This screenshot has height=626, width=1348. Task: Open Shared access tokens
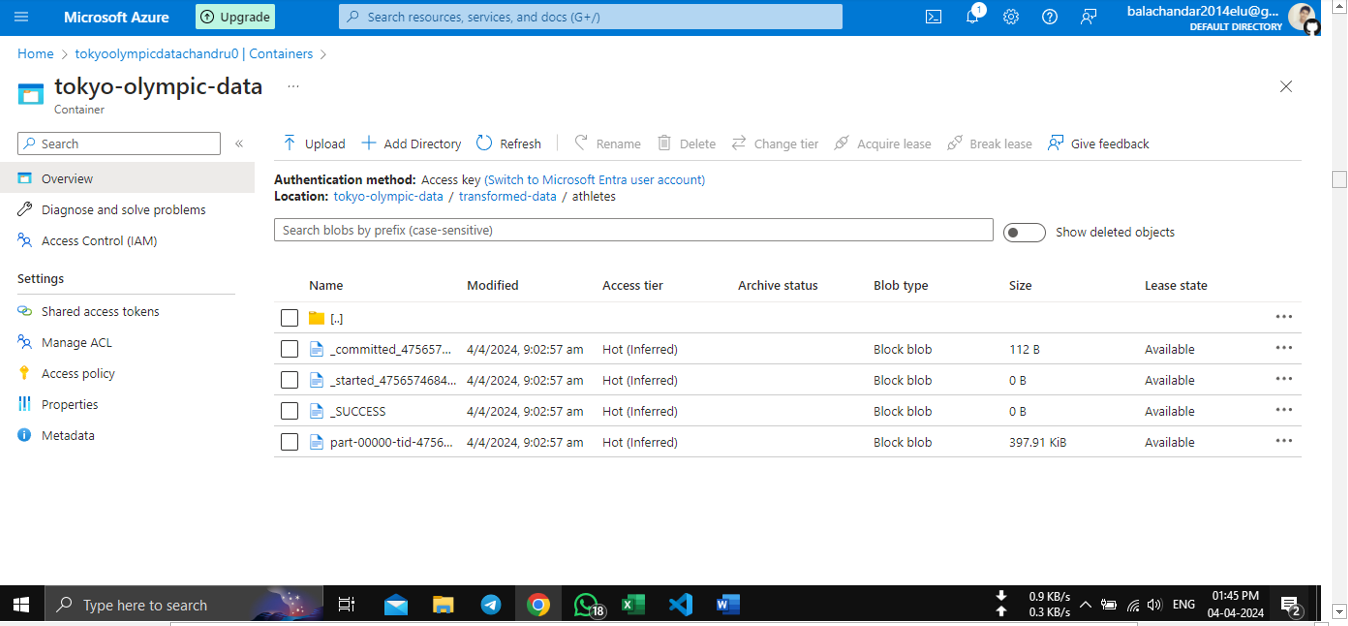pos(100,312)
